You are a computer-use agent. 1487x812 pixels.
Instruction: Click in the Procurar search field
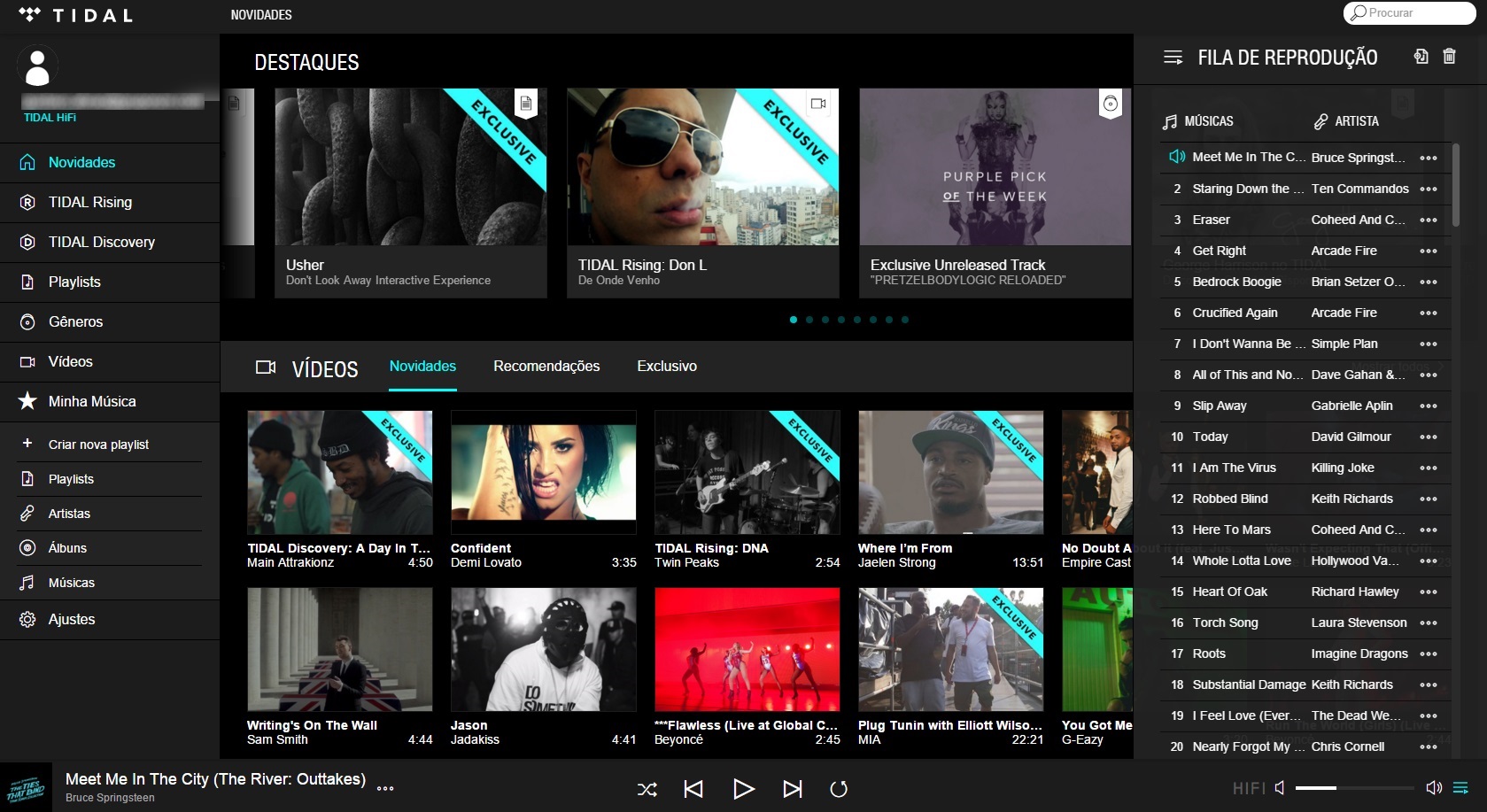1409,13
